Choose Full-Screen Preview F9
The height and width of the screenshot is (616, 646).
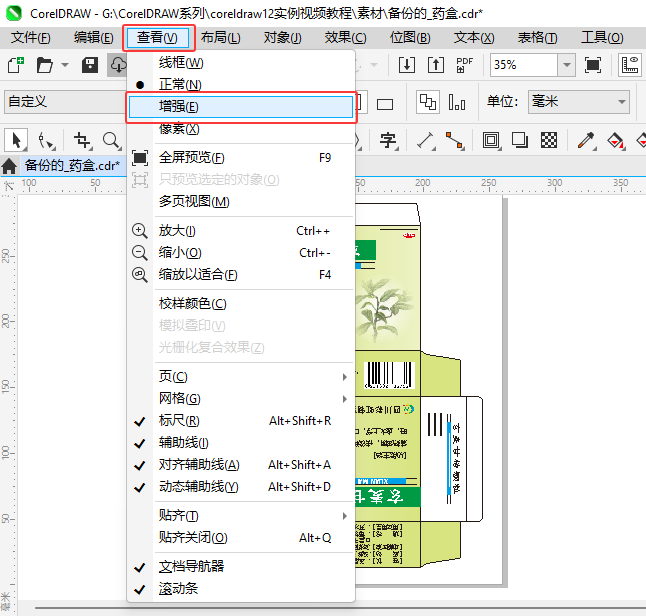pyautogui.click(x=241, y=157)
